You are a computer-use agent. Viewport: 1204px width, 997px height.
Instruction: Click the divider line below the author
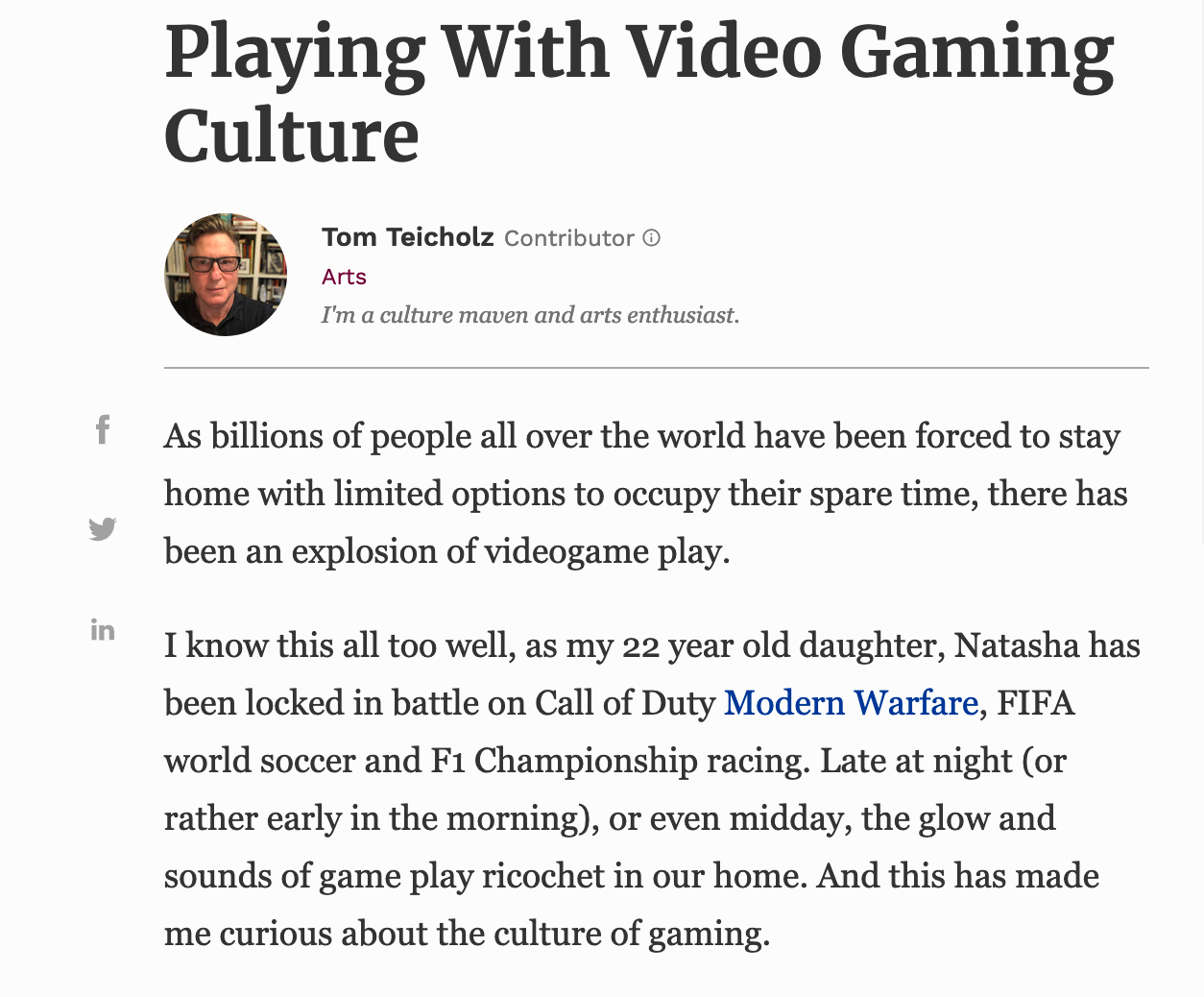[656, 368]
